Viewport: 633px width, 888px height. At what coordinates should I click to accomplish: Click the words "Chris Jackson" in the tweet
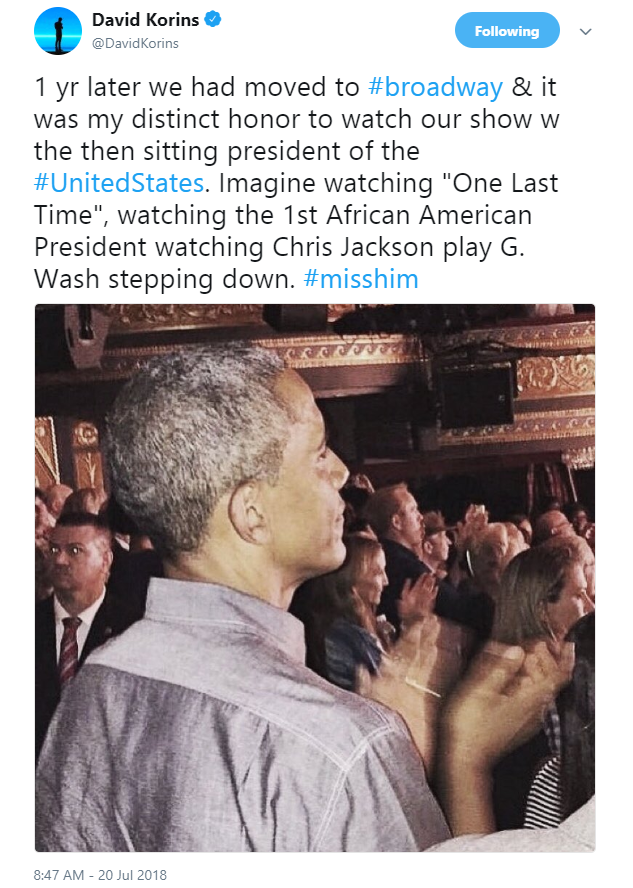pos(353,247)
